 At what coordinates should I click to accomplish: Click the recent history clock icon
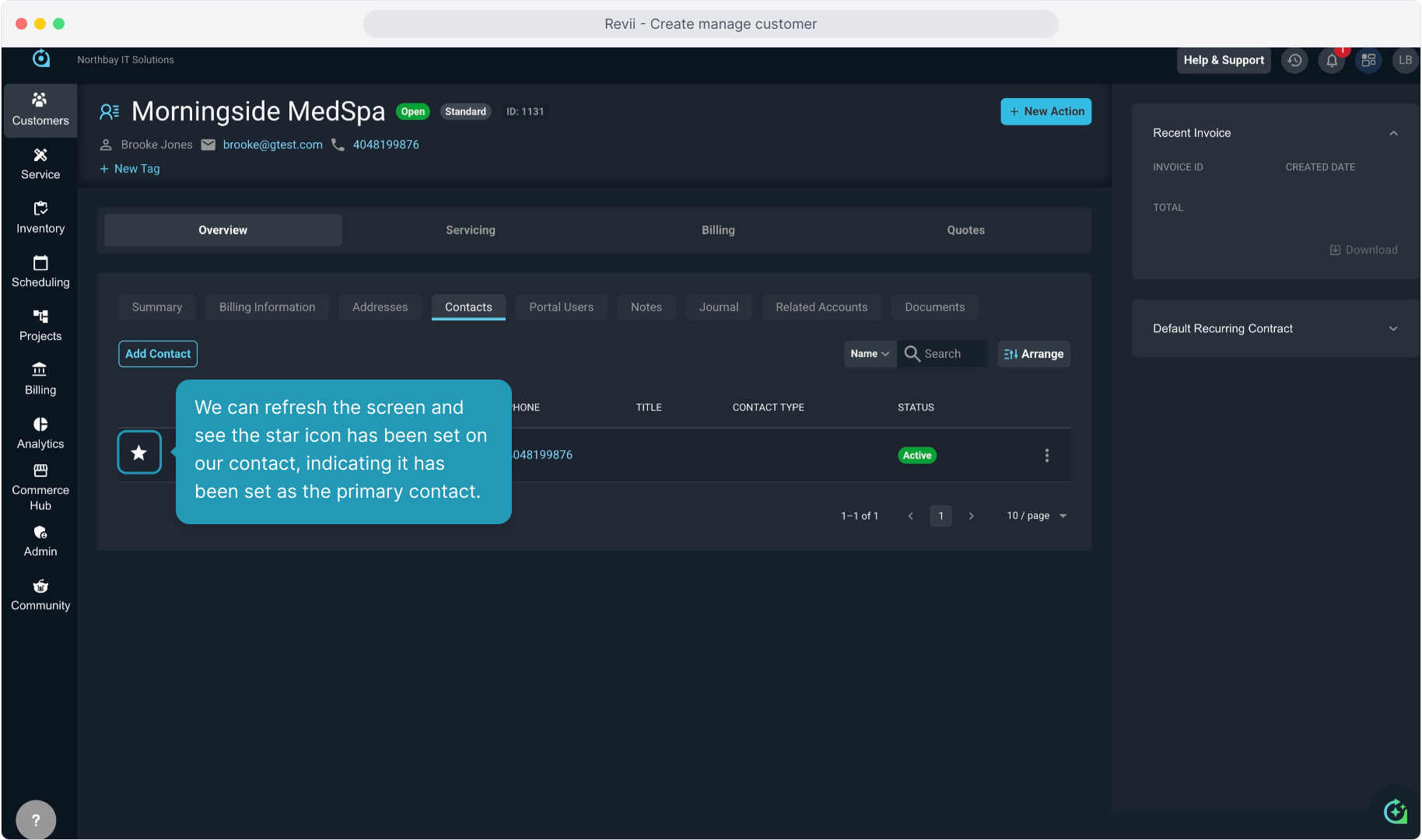click(x=1294, y=61)
